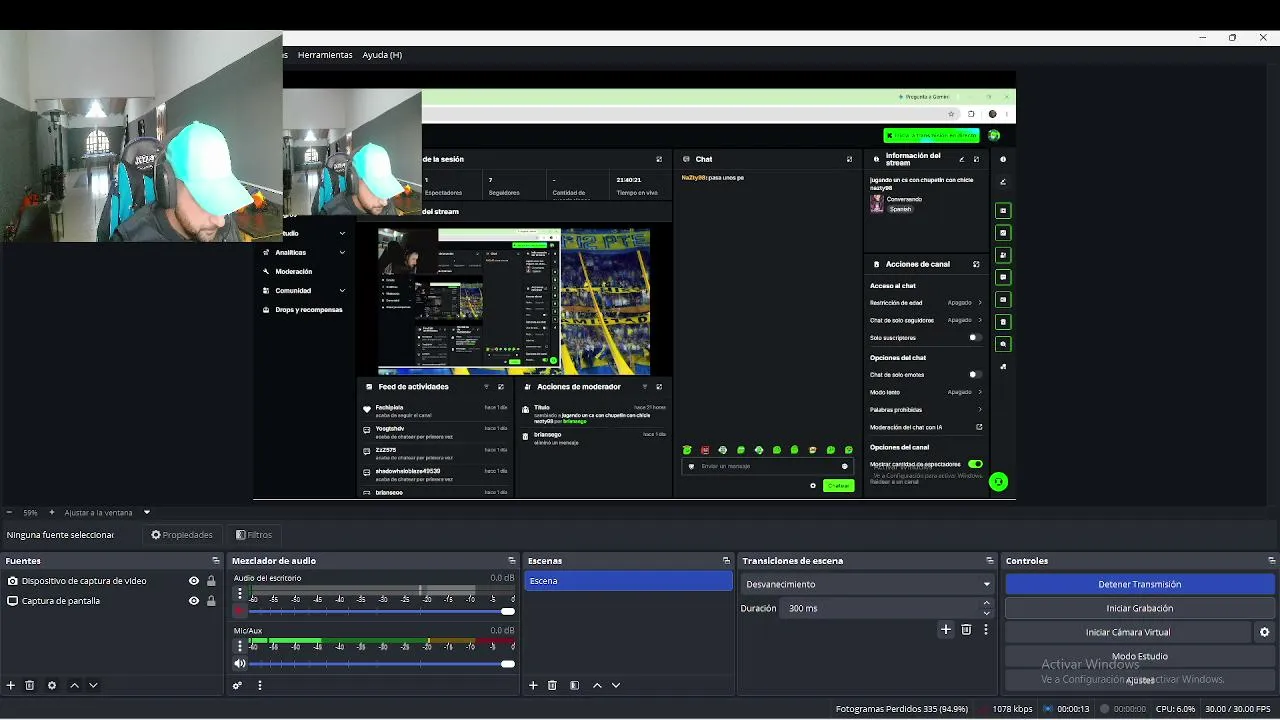Open Ajustar a la ventana scale dropdown
Image resolution: width=1280 pixels, height=720 pixels.
107,512
